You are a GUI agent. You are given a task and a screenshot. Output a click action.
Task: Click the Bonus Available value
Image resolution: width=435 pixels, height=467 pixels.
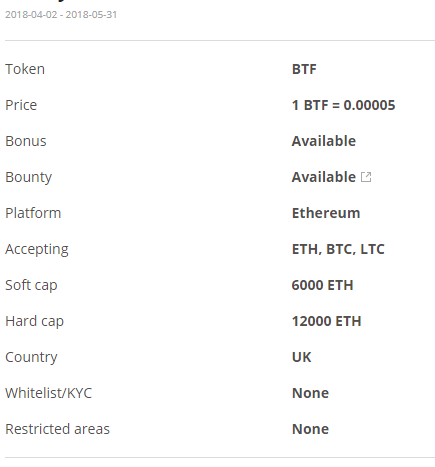(x=324, y=141)
